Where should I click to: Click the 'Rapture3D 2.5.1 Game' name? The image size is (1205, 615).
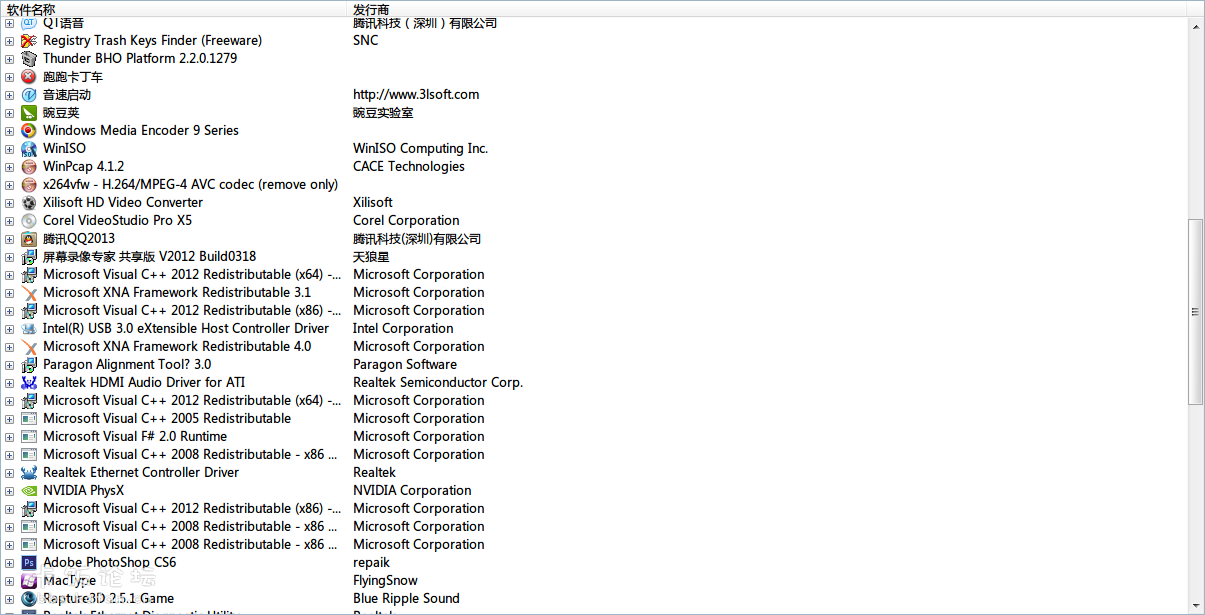coord(108,599)
